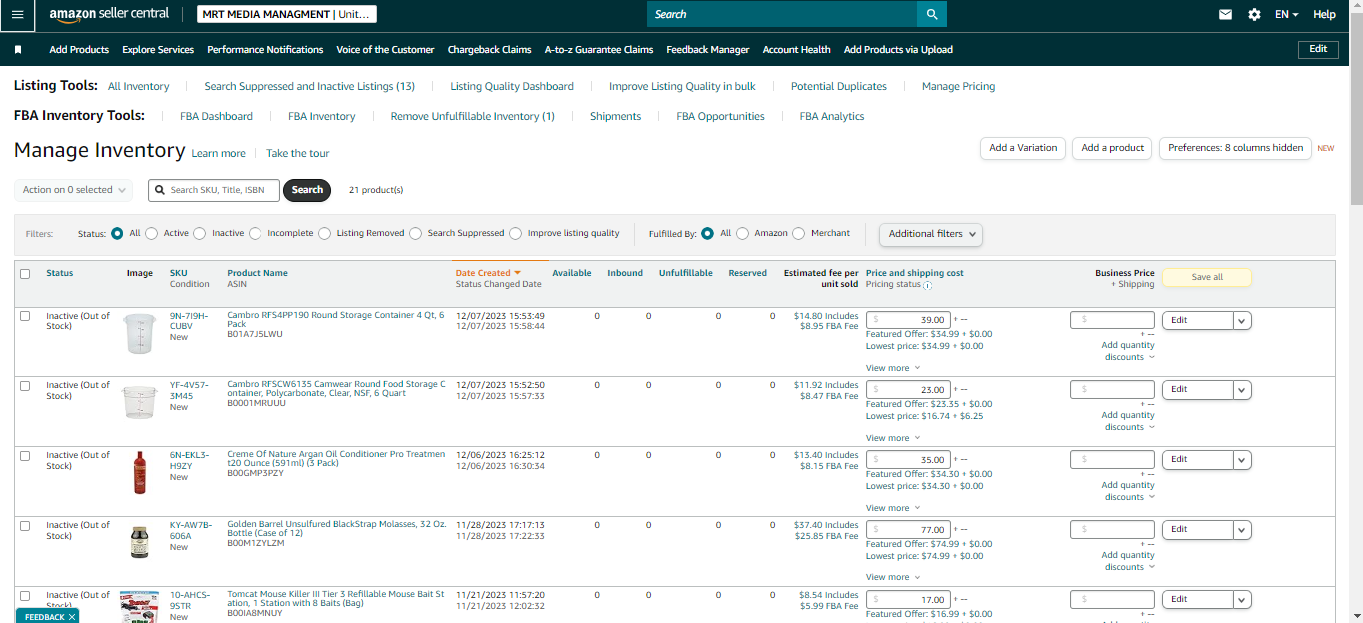Open the Action on 0 selected dropdown
Viewport: 1363px width, 623px height.
74,190
